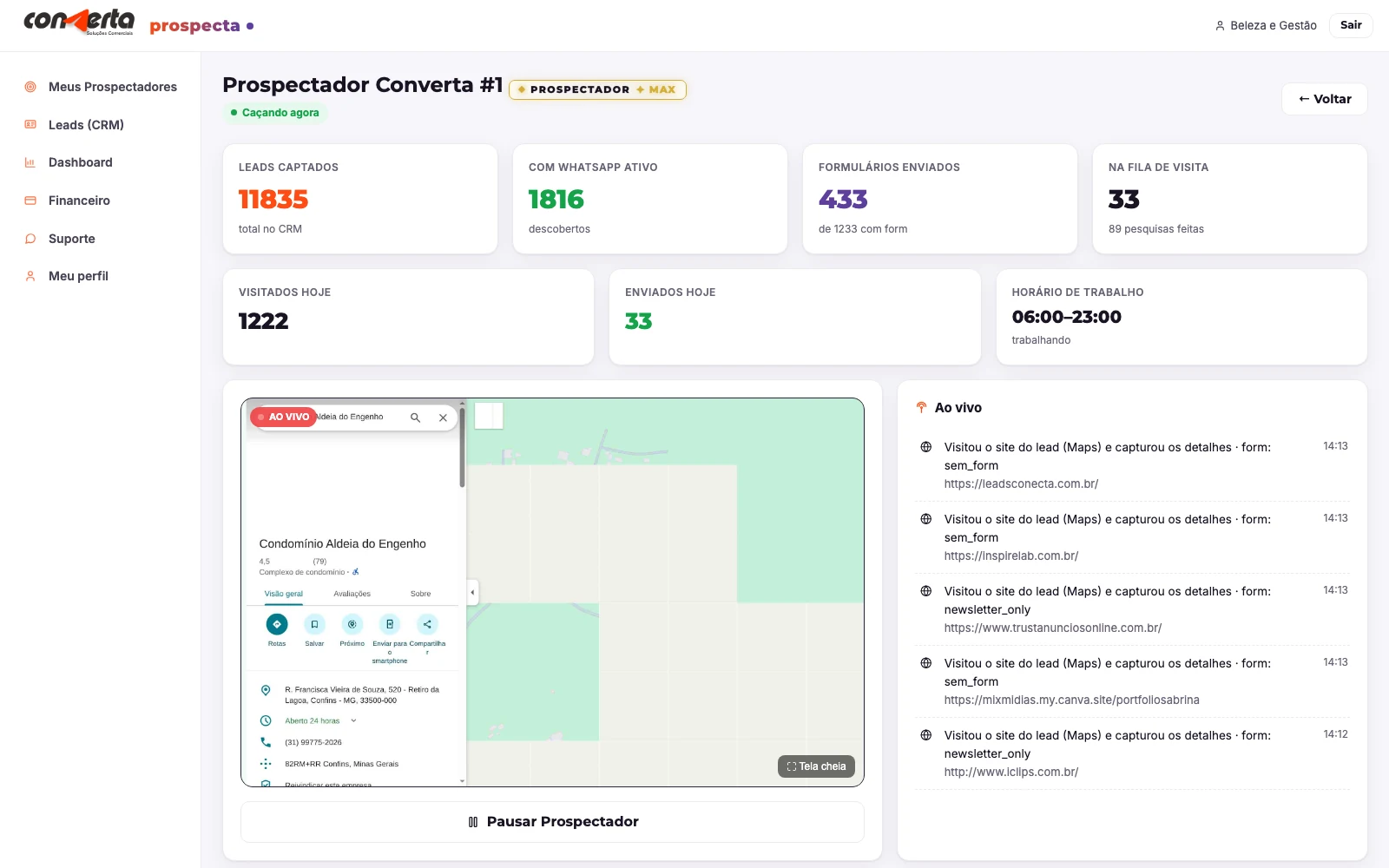Viewport: 1389px width, 868px height.
Task: Click the Salvar bookmark icon in the map panel
Action: tap(314, 624)
